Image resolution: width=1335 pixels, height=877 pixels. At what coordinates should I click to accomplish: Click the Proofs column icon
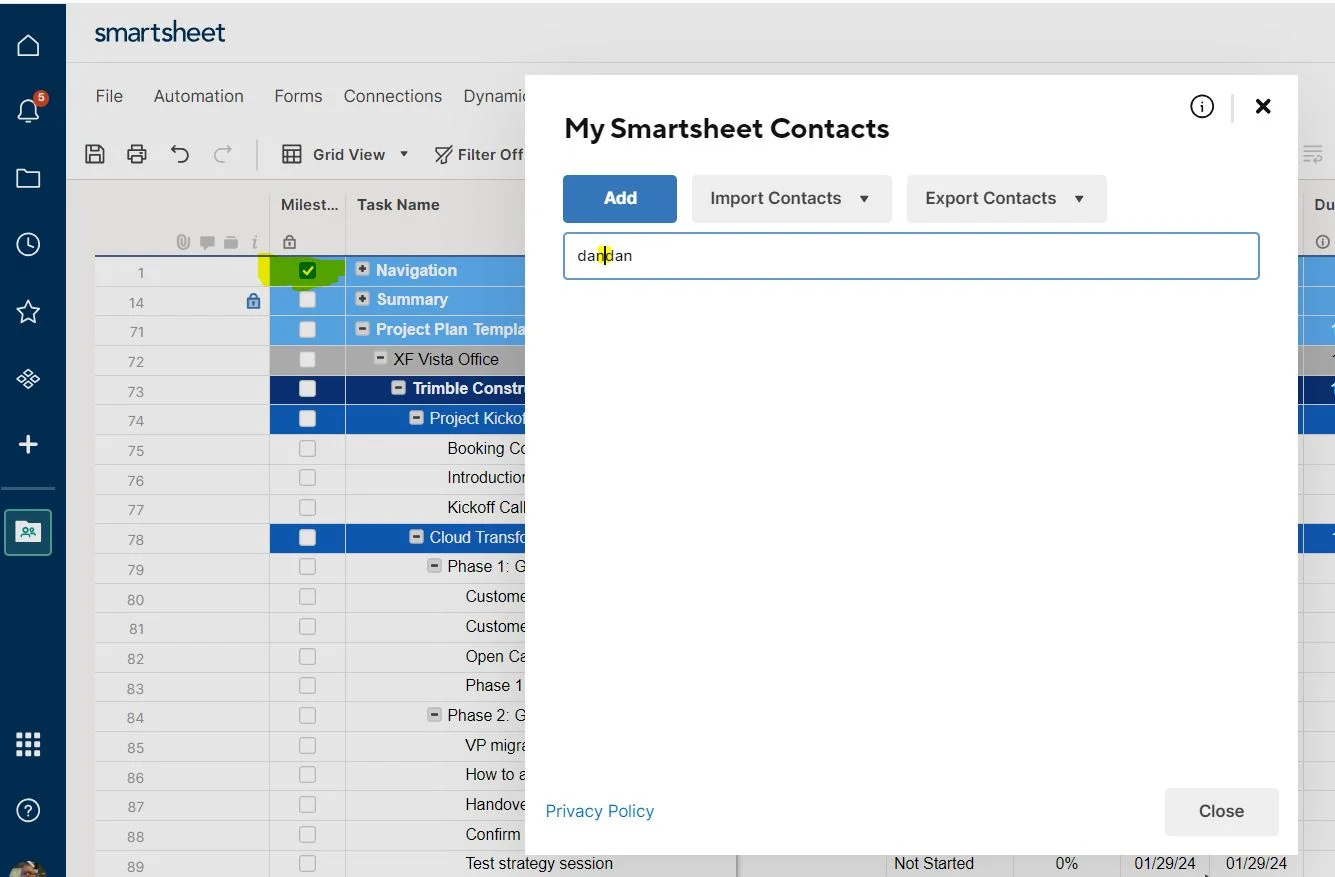pos(231,242)
